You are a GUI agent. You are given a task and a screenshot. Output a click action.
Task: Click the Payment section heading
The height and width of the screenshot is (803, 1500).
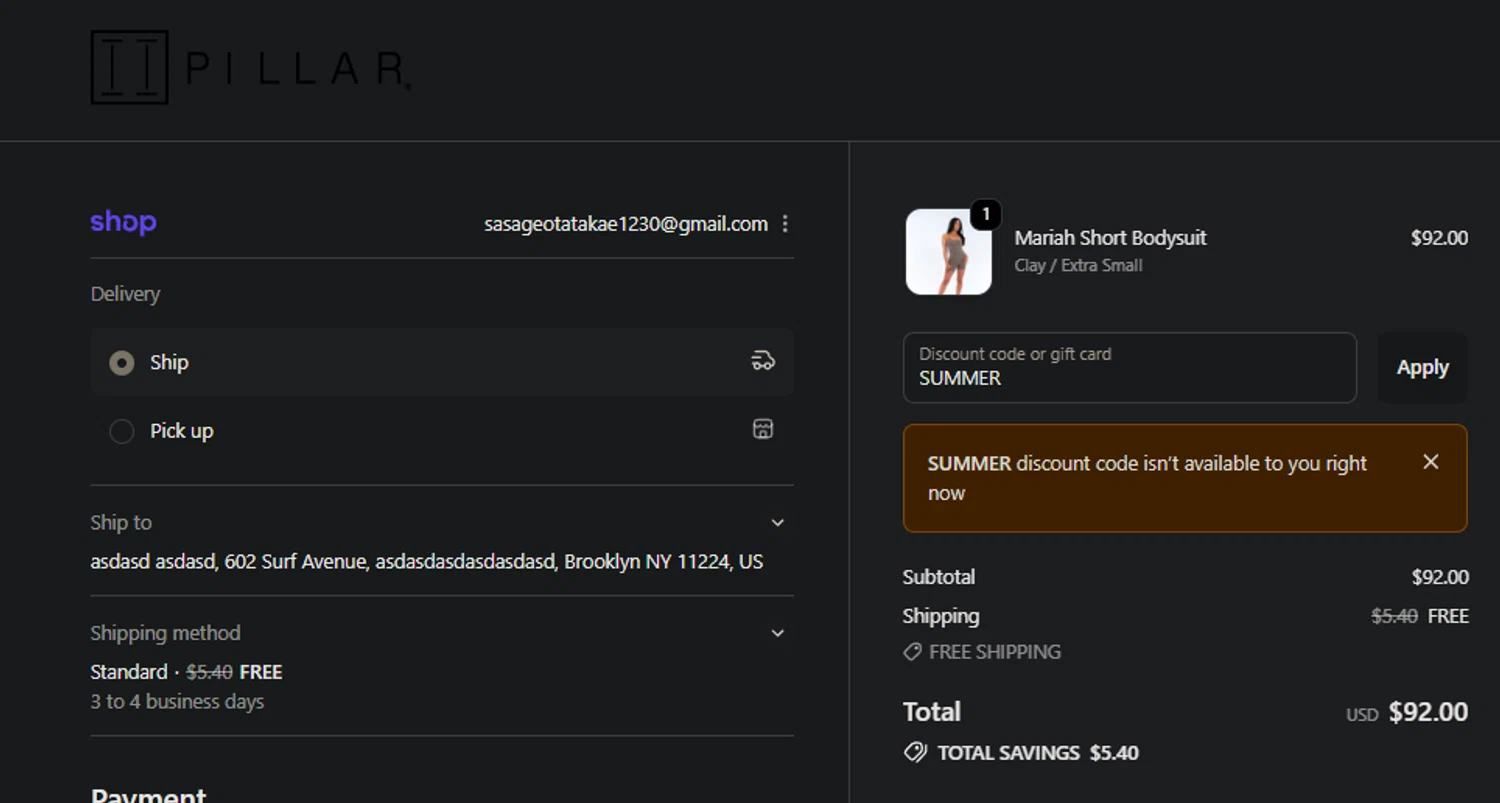pyautogui.click(x=148, y=795)
